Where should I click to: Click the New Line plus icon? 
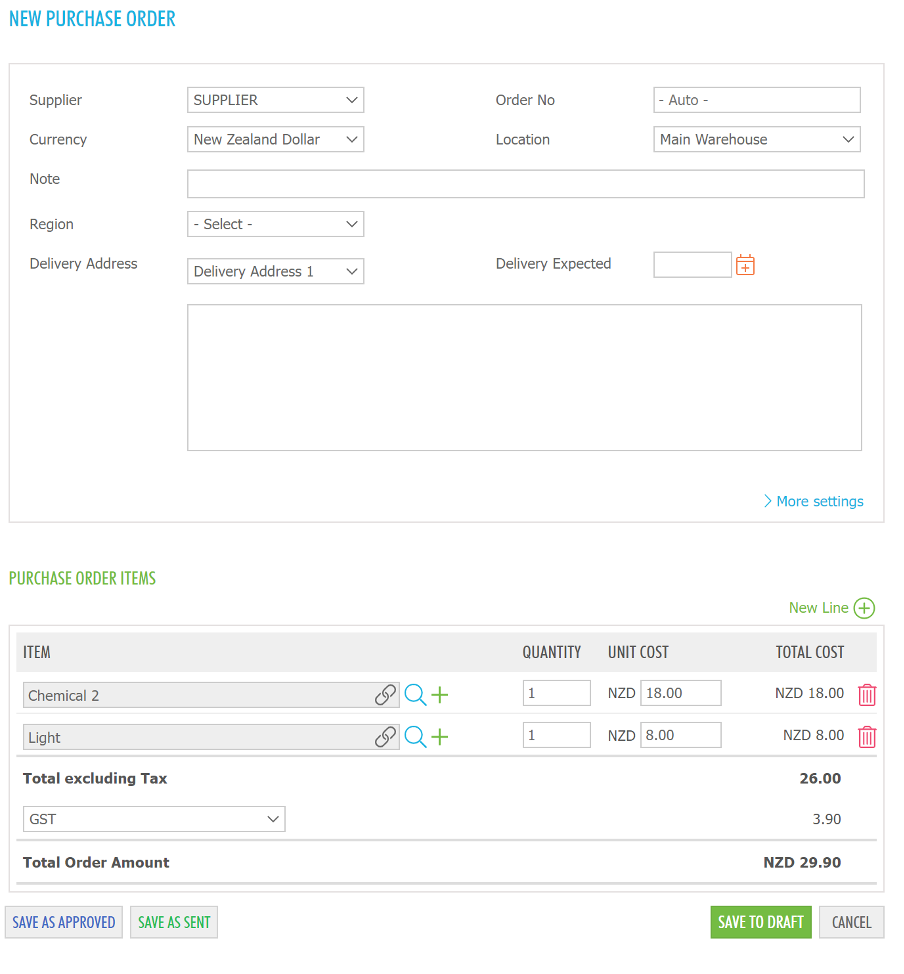coord(864,608)
